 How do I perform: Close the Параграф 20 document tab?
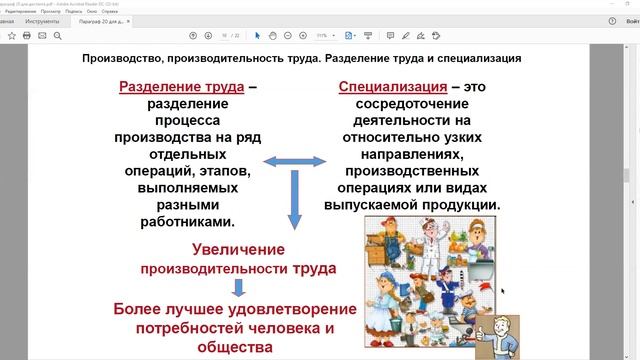point(128,21)
